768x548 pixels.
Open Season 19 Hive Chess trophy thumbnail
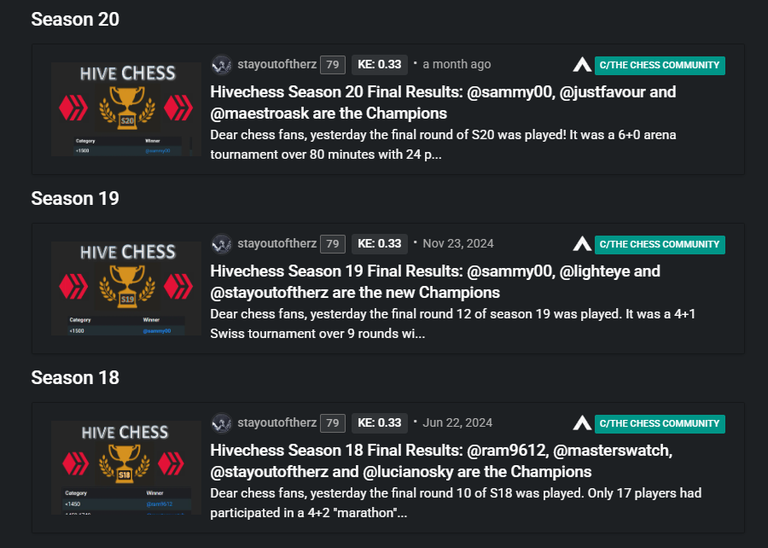126,288
